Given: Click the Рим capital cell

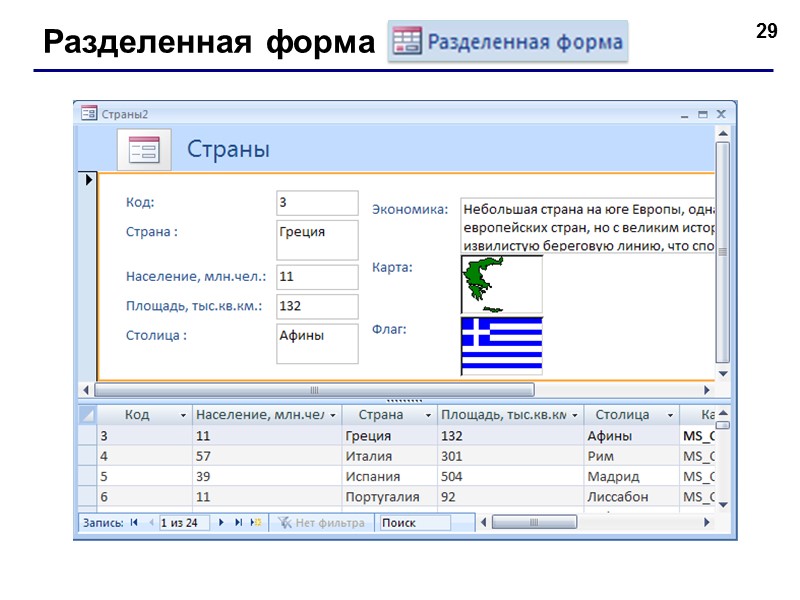Looking at the screenshot, I should 631,456.
